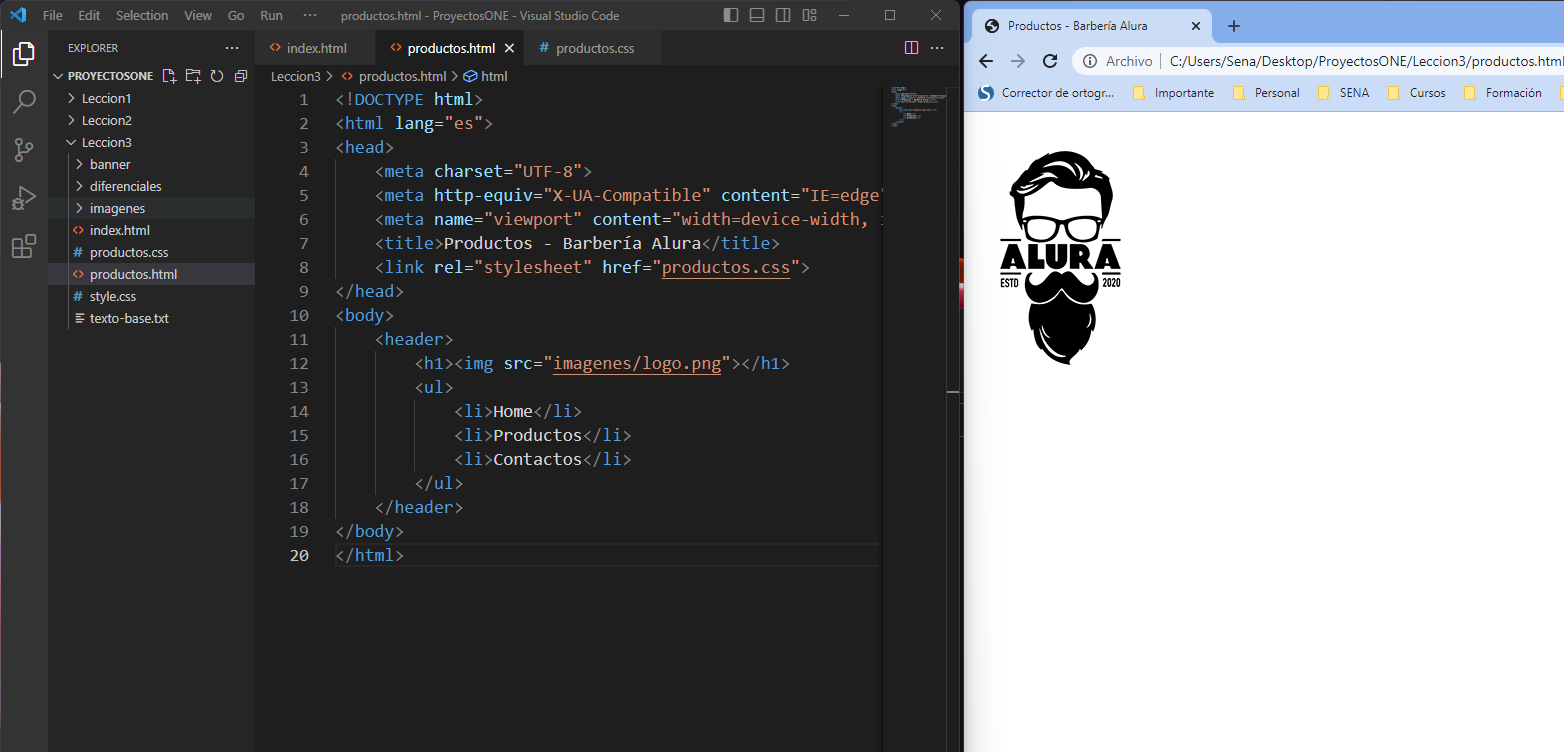This screenshot has height=752, width=1564.
Task: Follow the productos.css link in code
Action: pyautogui.click(x=726, y=268)
